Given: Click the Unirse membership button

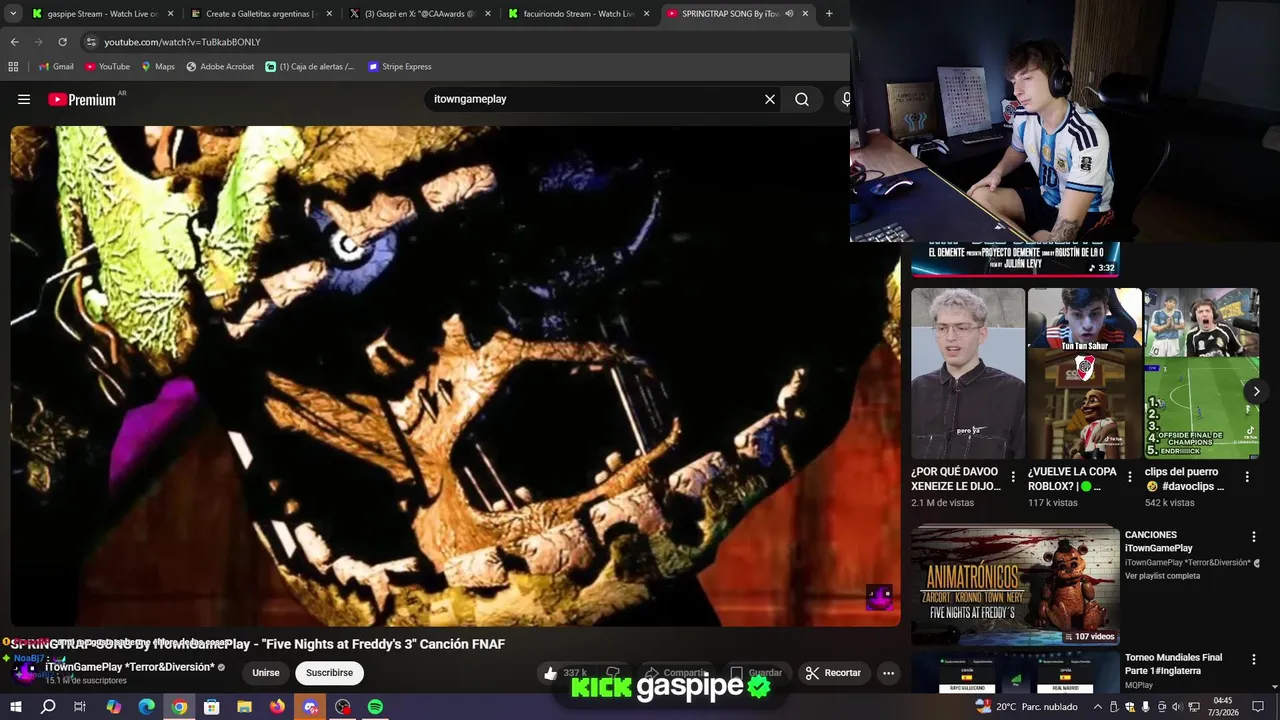Looking at the screenshot, I should coord(266,673).
